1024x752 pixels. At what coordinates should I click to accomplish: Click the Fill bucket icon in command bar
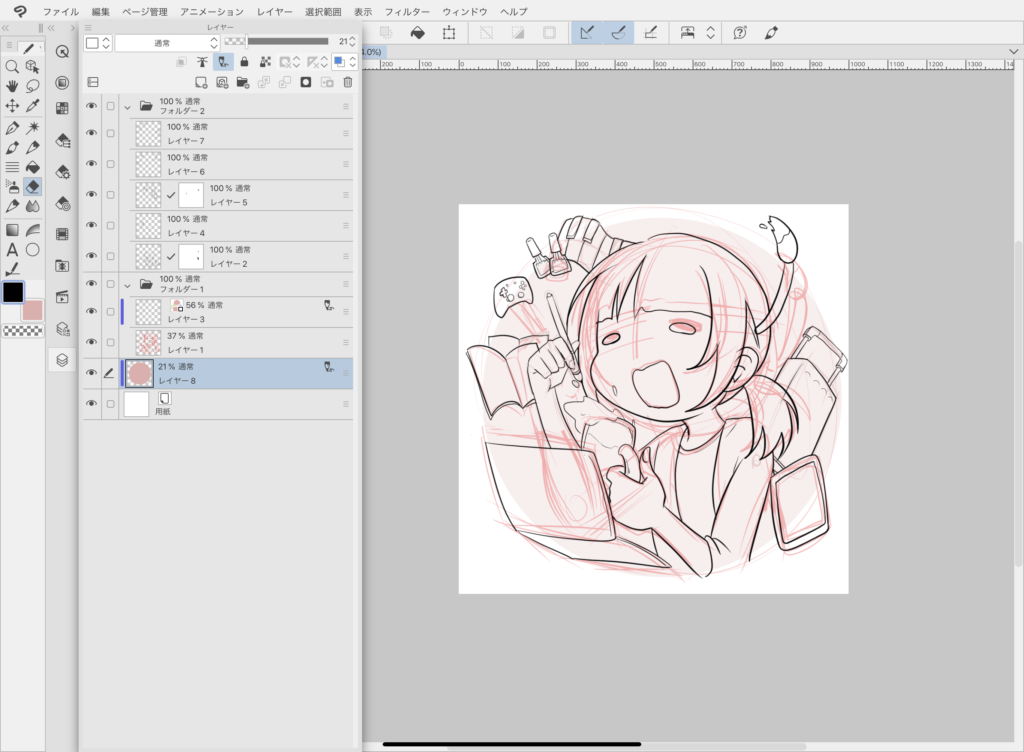pos(419,33)
